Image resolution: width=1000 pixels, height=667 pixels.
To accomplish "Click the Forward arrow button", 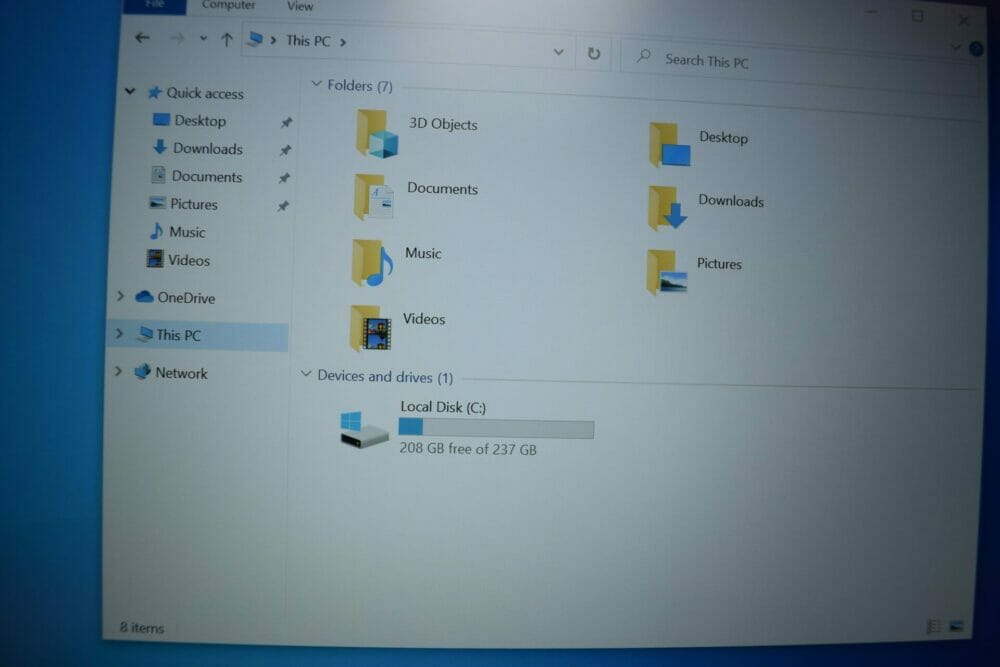I will click(x=177, y=39).
